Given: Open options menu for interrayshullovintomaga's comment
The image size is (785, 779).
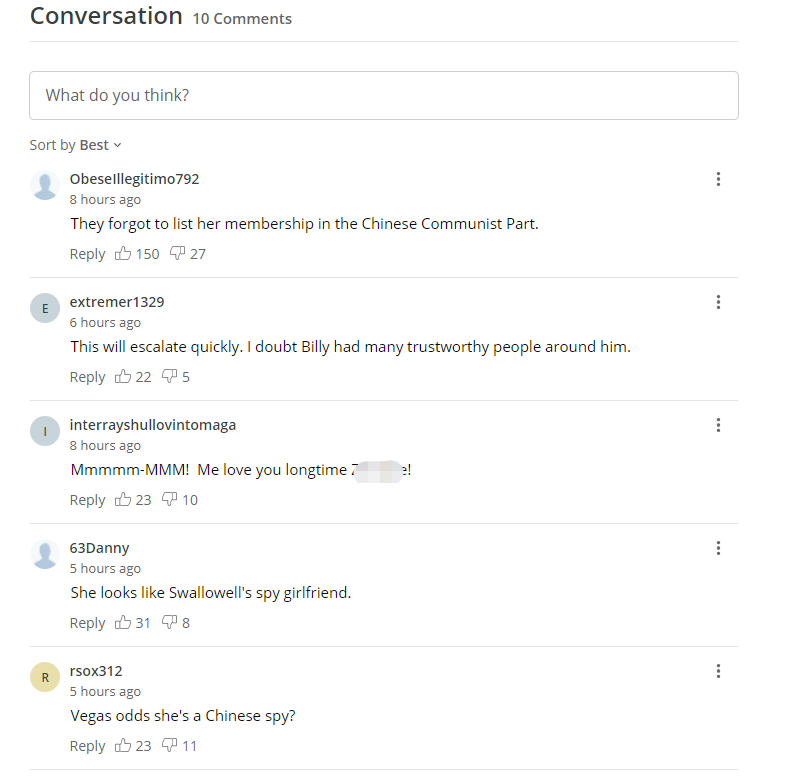Looking at the screenshot, I should [x=718, y=425].
